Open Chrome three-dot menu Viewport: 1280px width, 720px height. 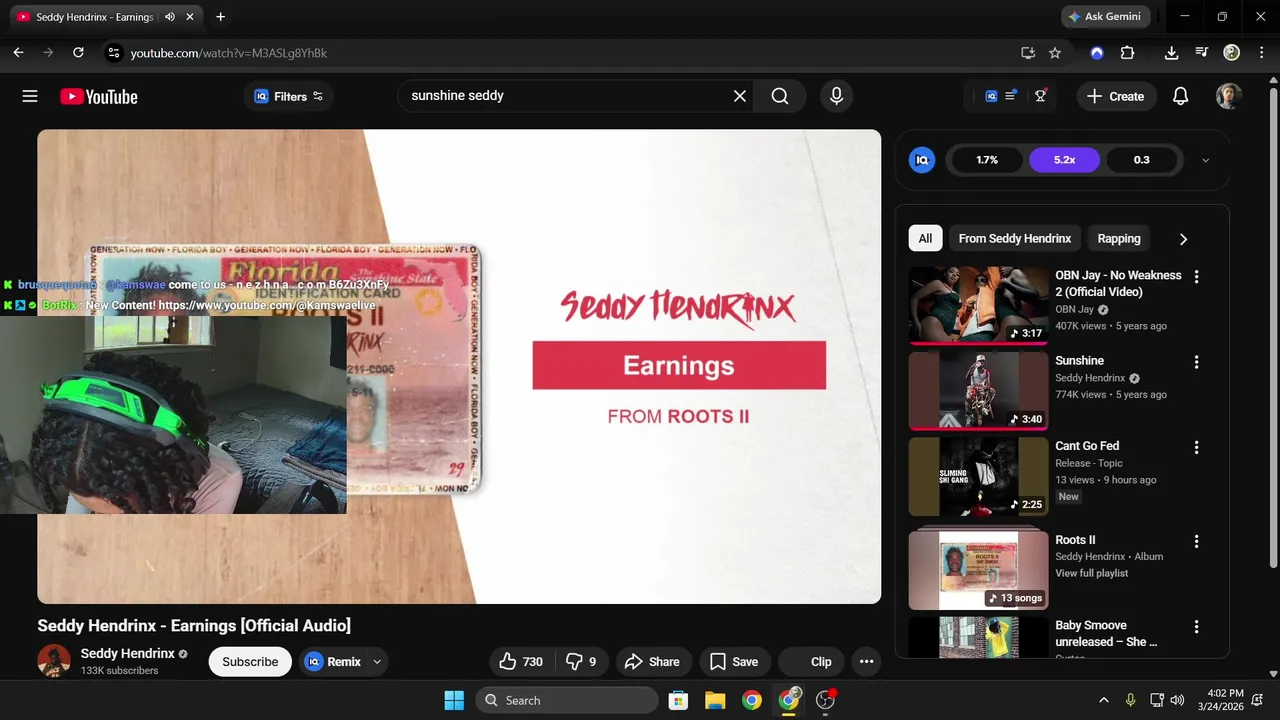click(x=1260, y=53)
